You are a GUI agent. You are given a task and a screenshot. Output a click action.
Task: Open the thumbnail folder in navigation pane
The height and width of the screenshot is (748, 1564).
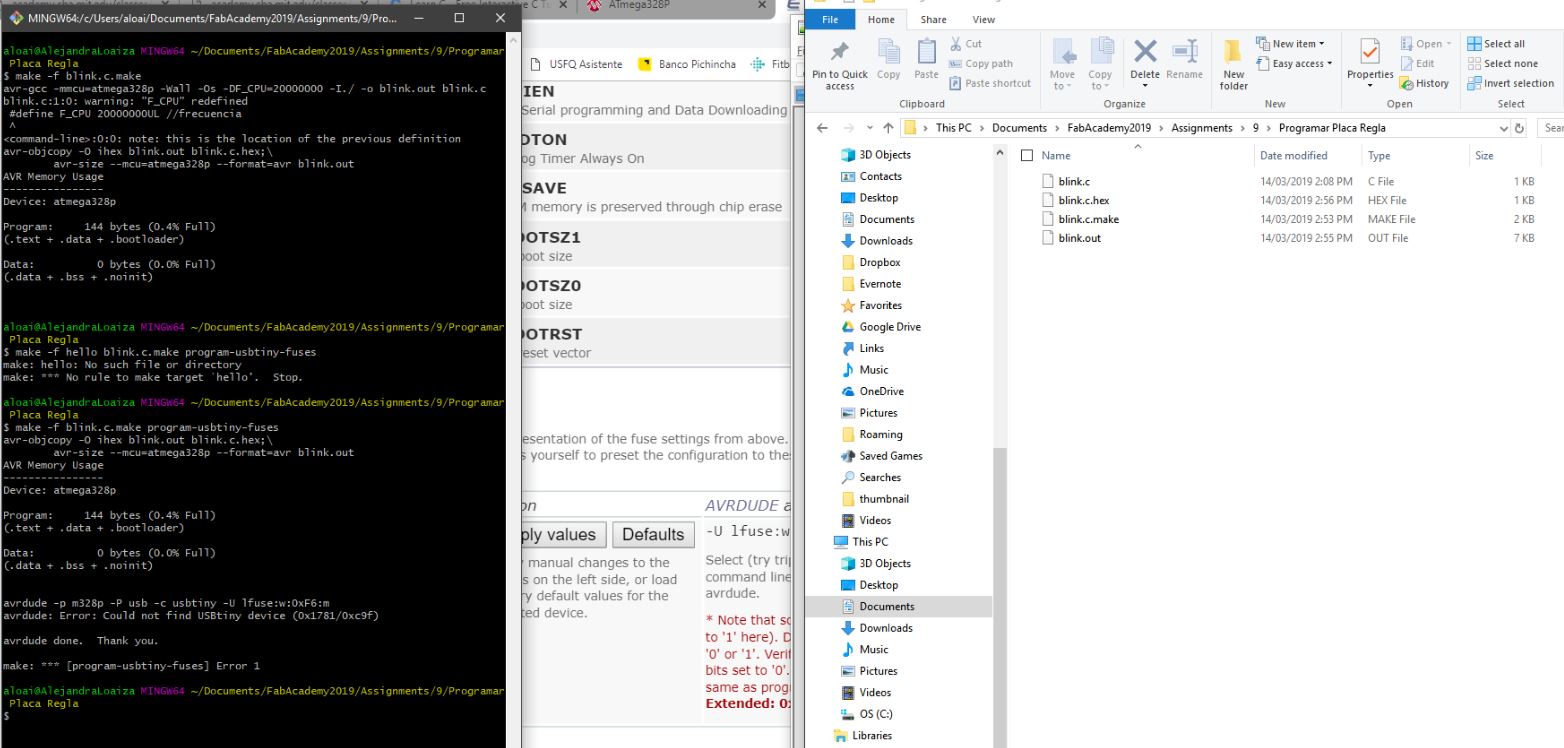[x=874, y=499]
